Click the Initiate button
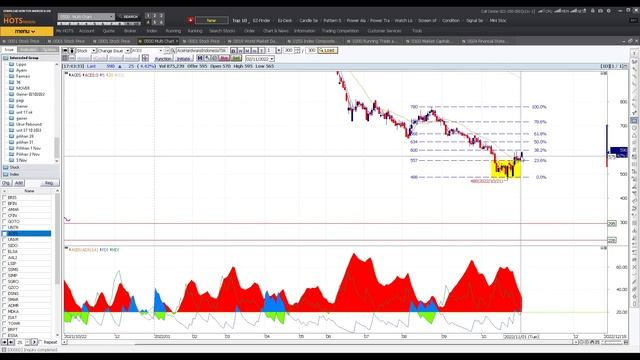 183,59
